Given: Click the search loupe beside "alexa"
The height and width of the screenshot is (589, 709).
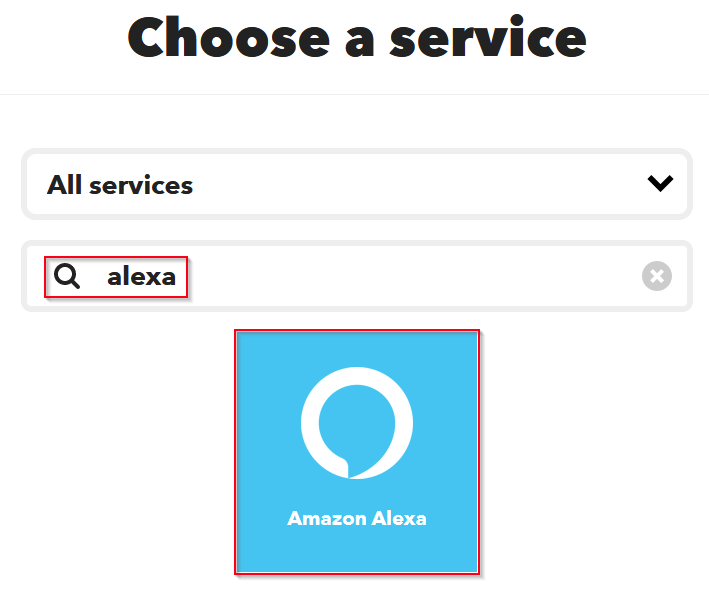Looking at the screenshot, I should 67,276.
